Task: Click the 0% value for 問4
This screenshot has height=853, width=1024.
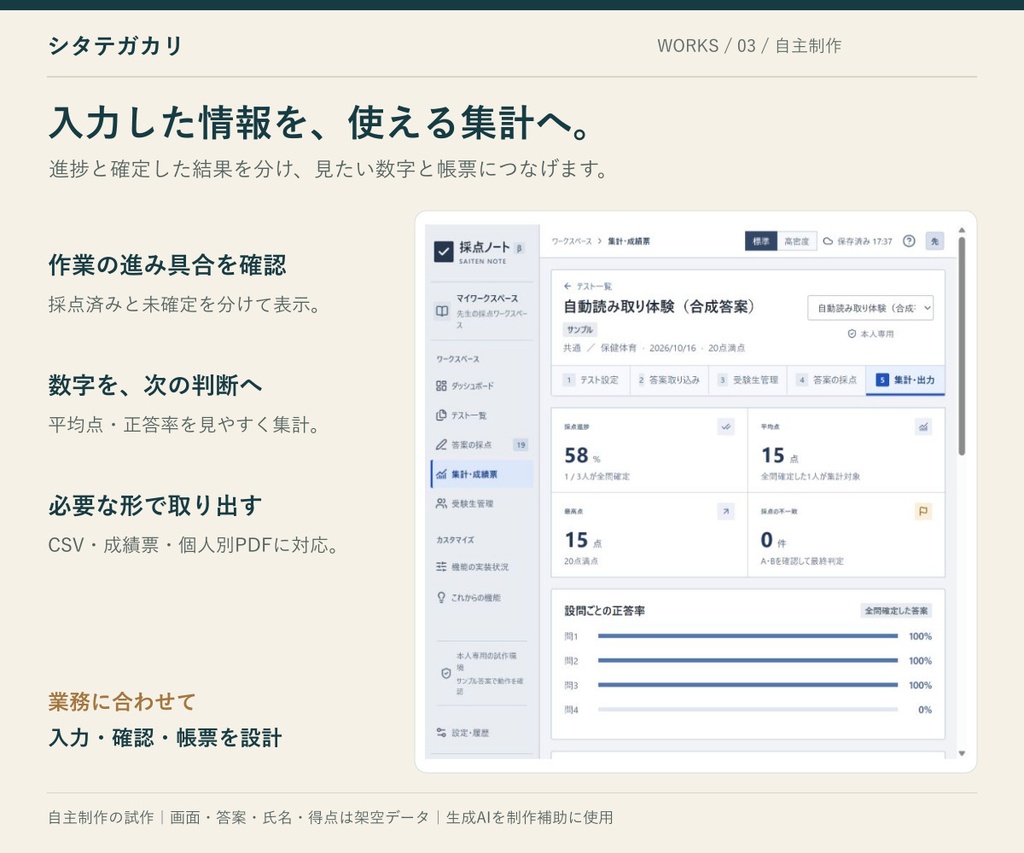Action: point(925,710)
